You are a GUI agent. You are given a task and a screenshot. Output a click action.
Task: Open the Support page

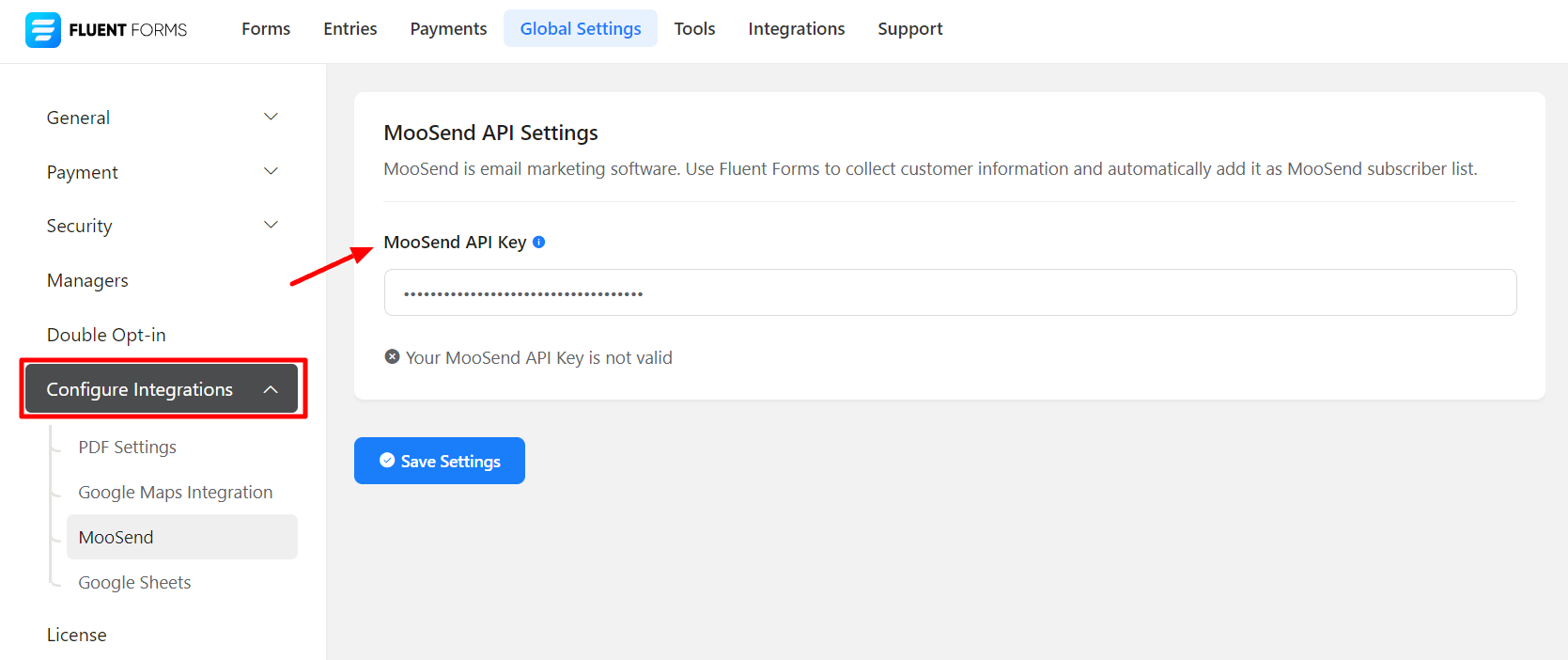[x=909, y=29]
